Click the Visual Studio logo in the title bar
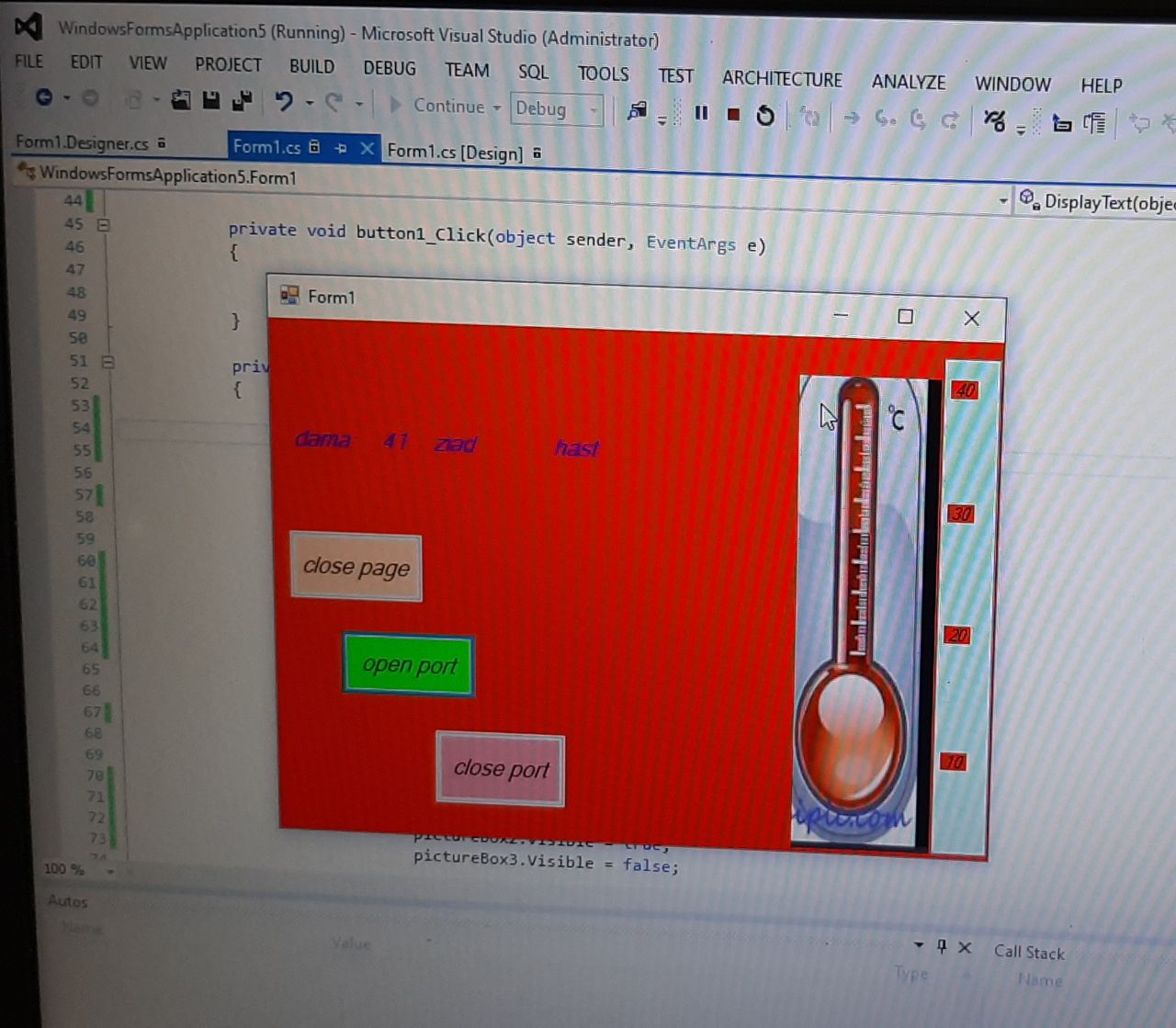1176x1028 pixels. [x=28, y=27]
